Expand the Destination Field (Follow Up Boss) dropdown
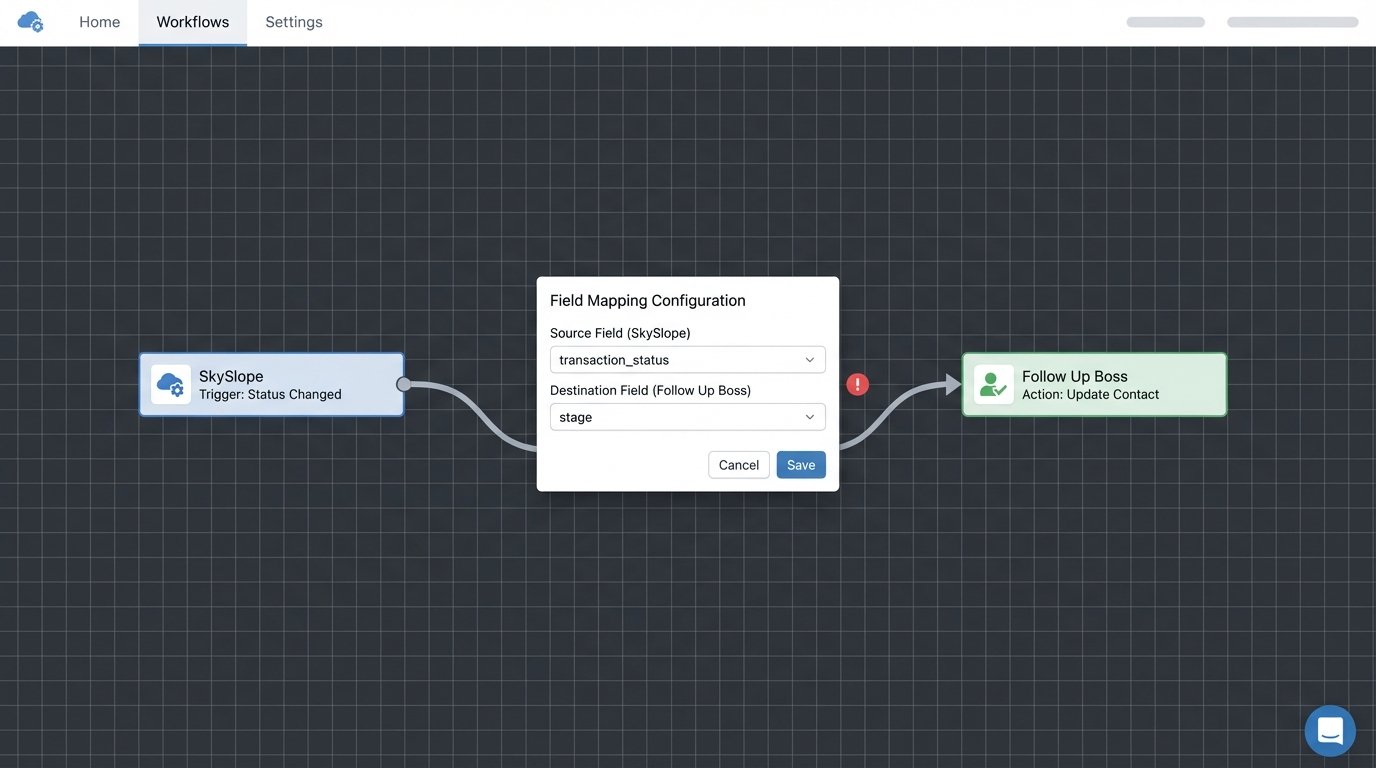Viewport: 1376px width, 768px height. [687, 417]
